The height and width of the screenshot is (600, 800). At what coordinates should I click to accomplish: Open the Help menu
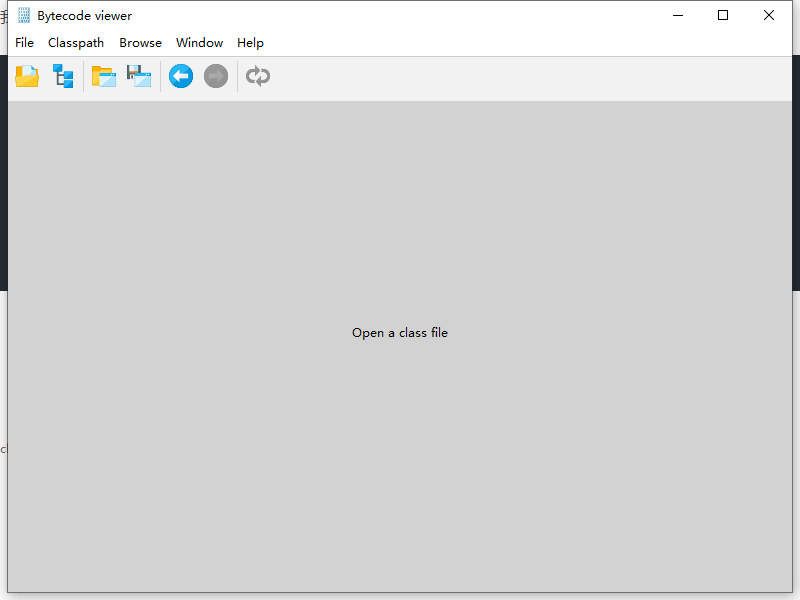(250, 43)
